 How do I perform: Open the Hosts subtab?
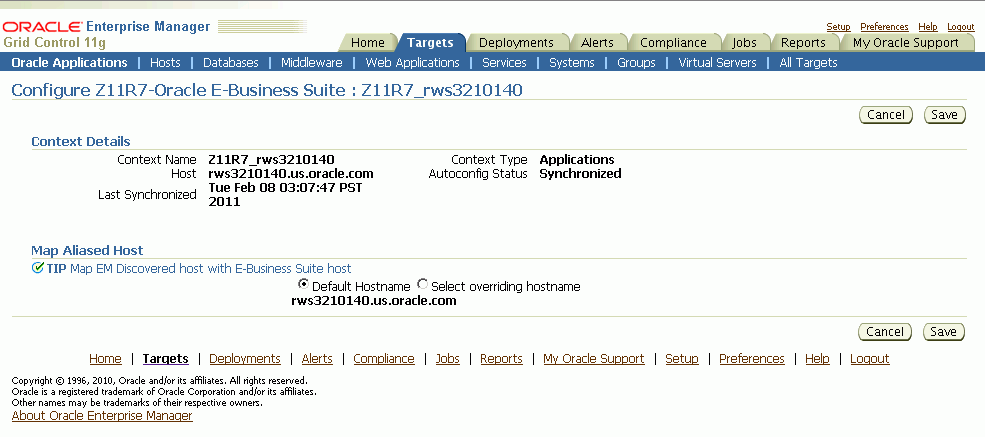click(165, 63)
